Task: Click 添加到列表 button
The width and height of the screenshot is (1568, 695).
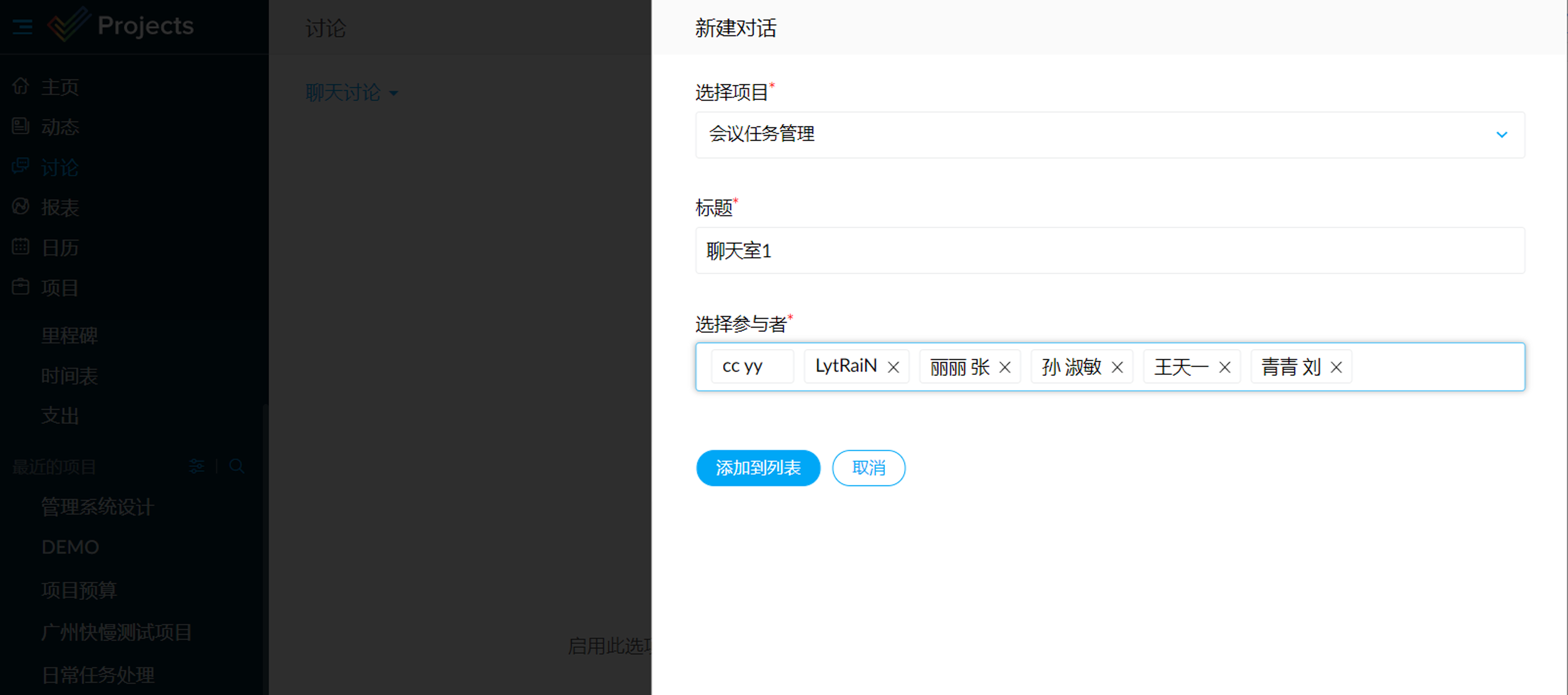Action: [758, 468]
